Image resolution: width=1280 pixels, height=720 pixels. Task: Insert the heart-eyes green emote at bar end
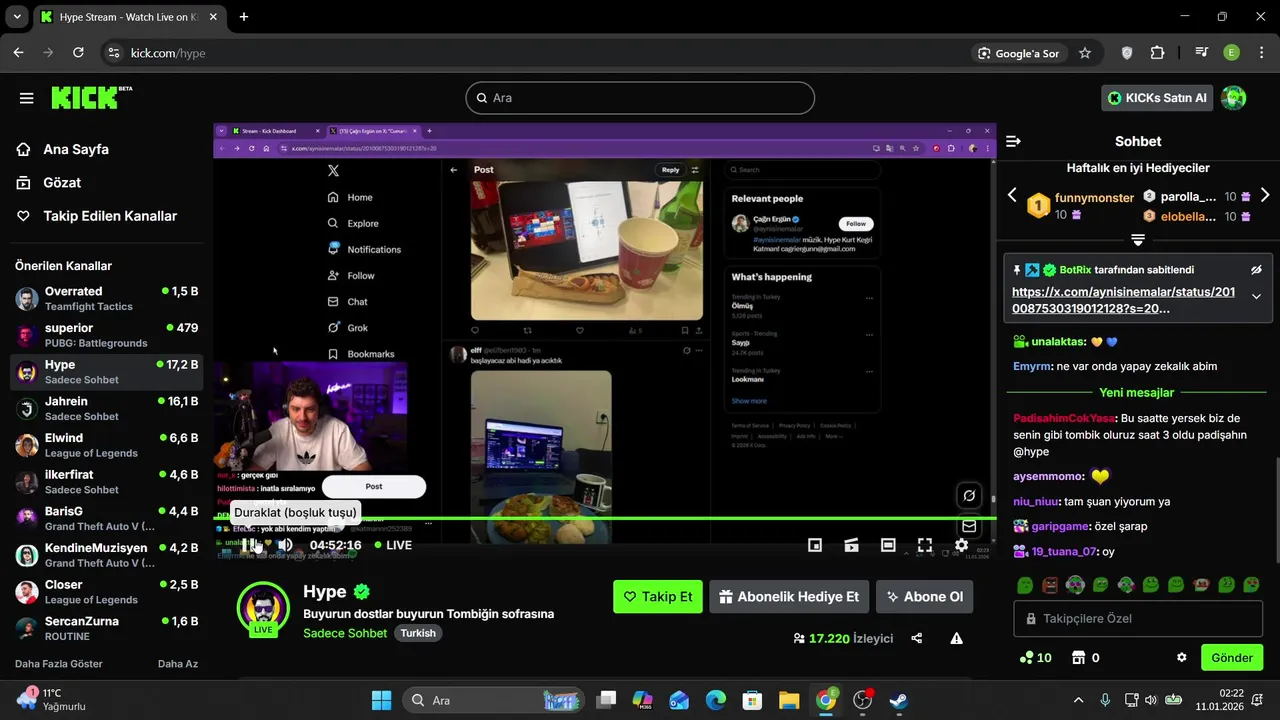(x=1251, y=584)
